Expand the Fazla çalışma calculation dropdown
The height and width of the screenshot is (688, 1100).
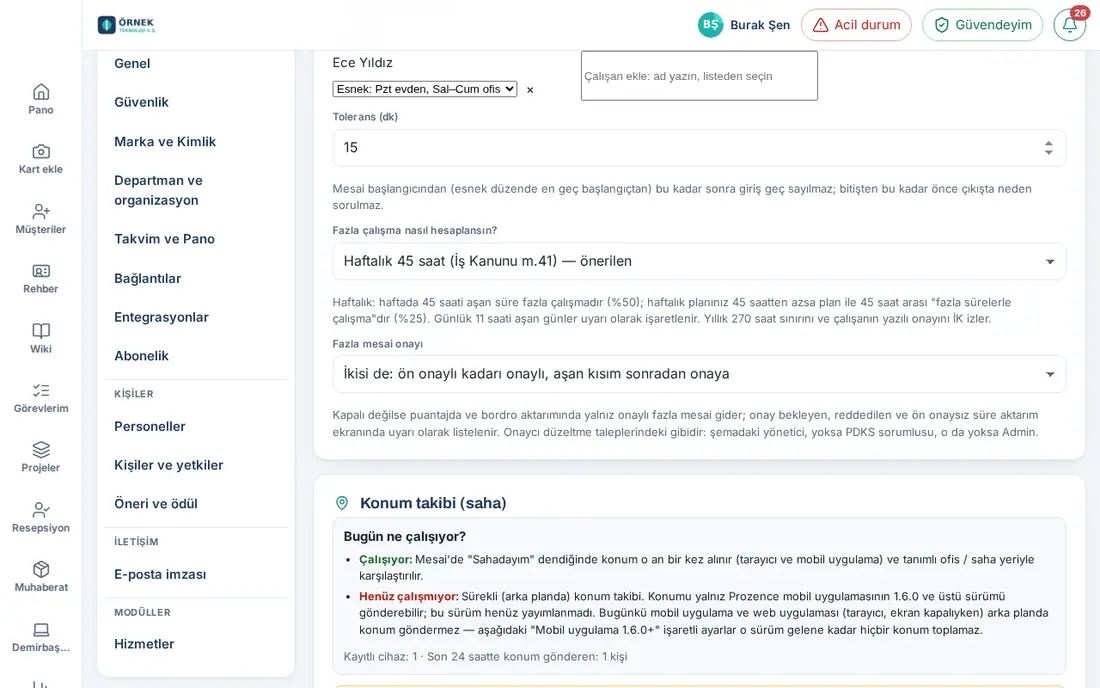pos(699,261)
